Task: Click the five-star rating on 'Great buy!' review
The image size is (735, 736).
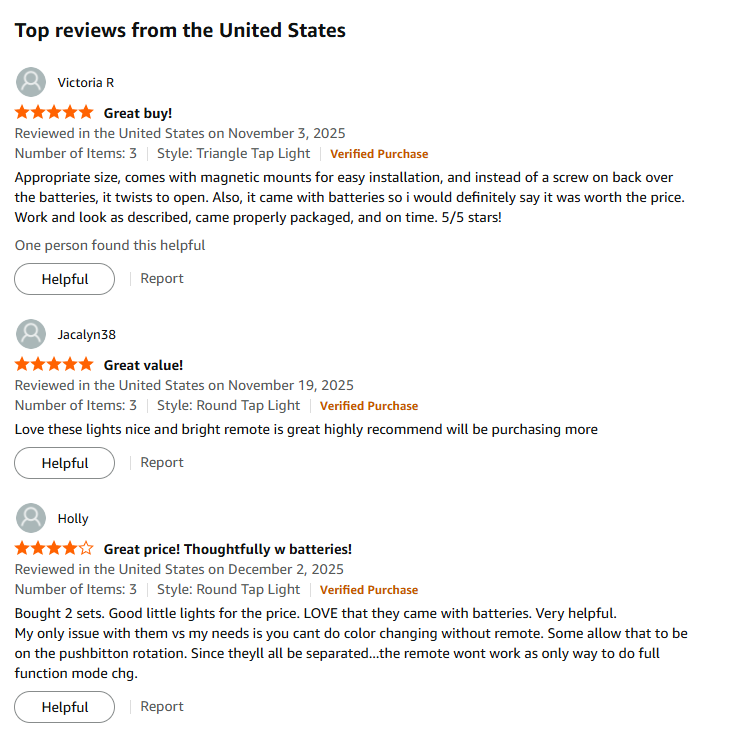Action: 54,113
